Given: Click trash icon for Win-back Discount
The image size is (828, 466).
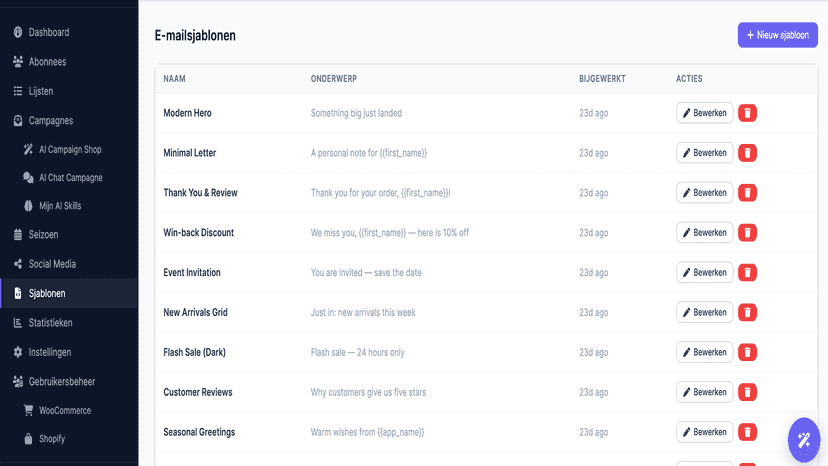Looking at the screenshot, I should click(x=747, y=232).
